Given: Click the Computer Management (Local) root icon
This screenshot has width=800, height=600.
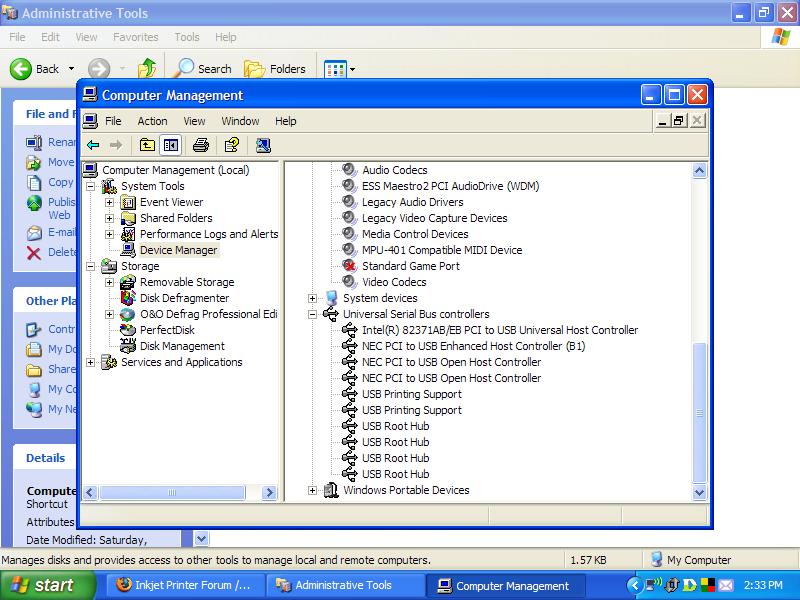Looking at the screenshot, I should tap(90, 170).
